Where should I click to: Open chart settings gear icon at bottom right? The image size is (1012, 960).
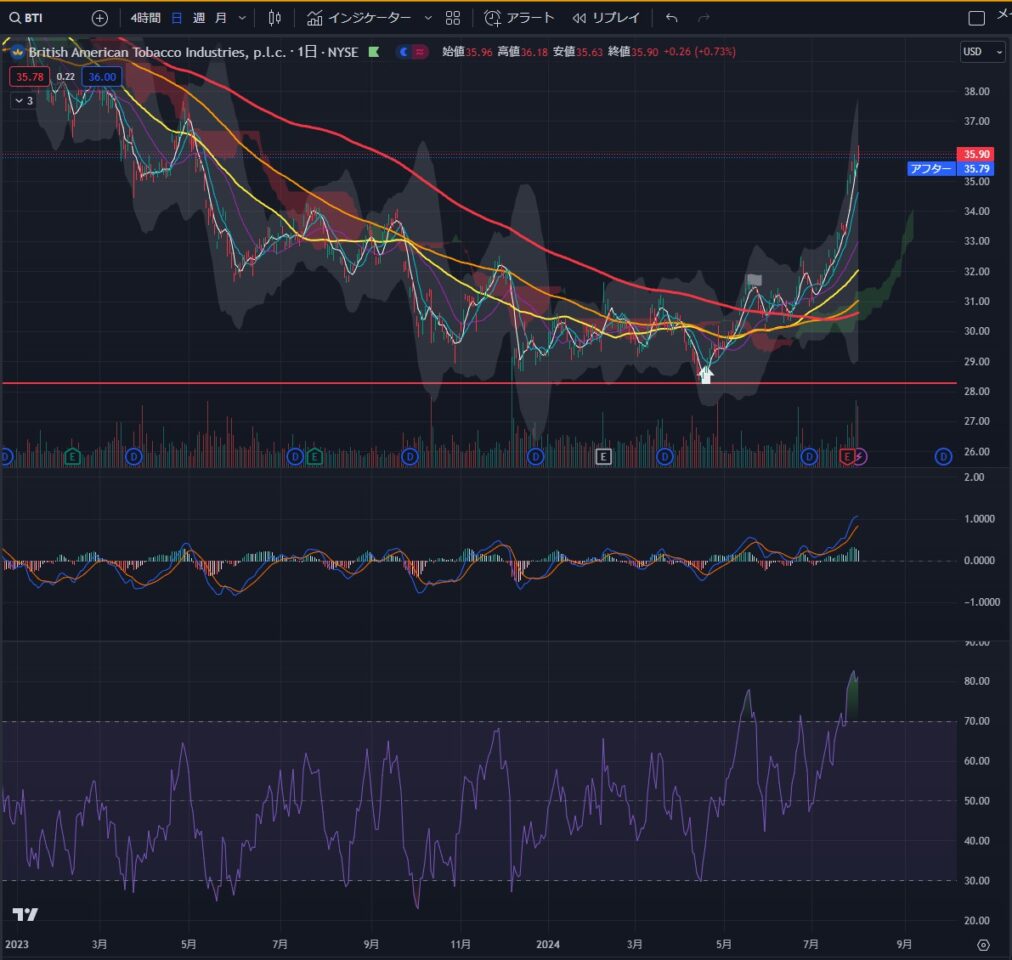tap(983, 945)
